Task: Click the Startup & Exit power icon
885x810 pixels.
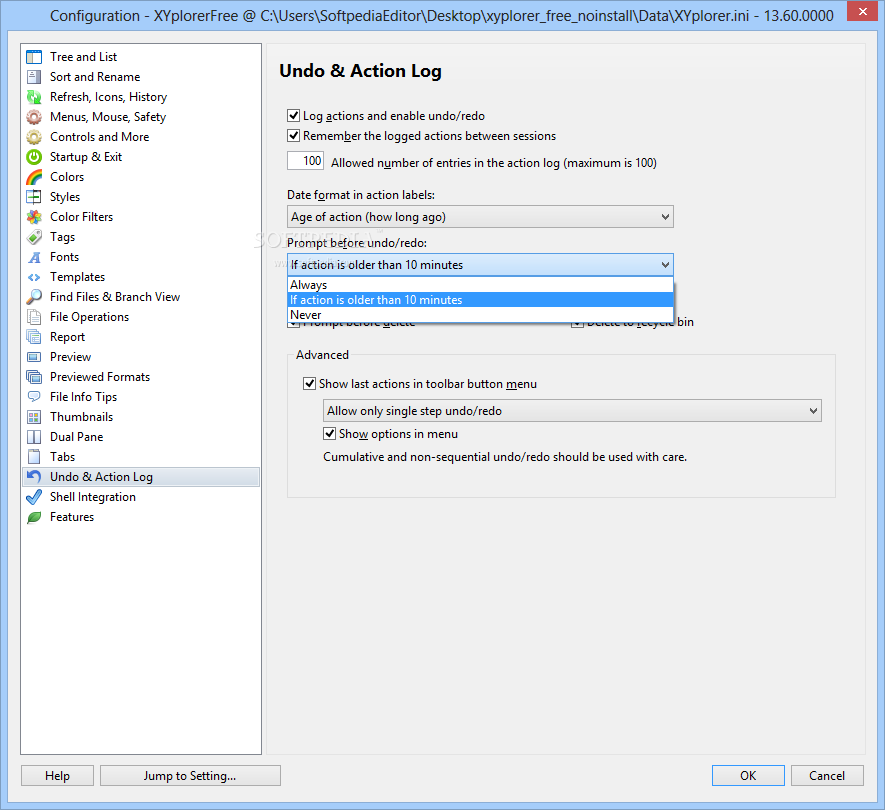Action: point(34,157)
